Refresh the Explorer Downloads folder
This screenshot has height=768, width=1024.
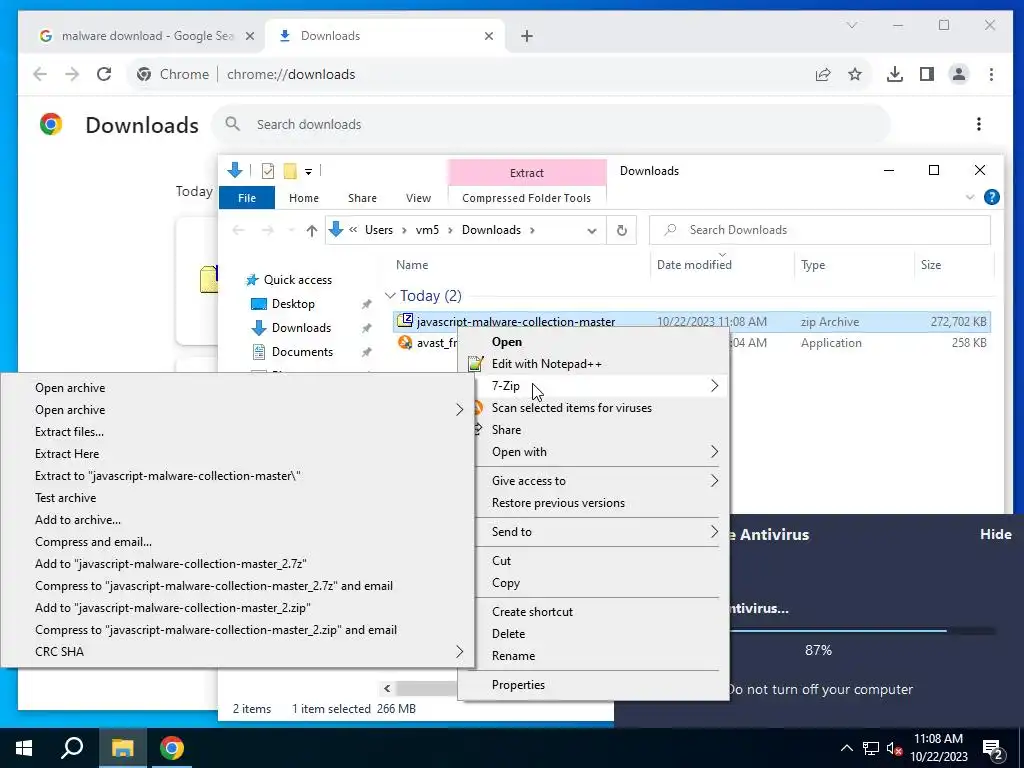(x=622, y=231)
